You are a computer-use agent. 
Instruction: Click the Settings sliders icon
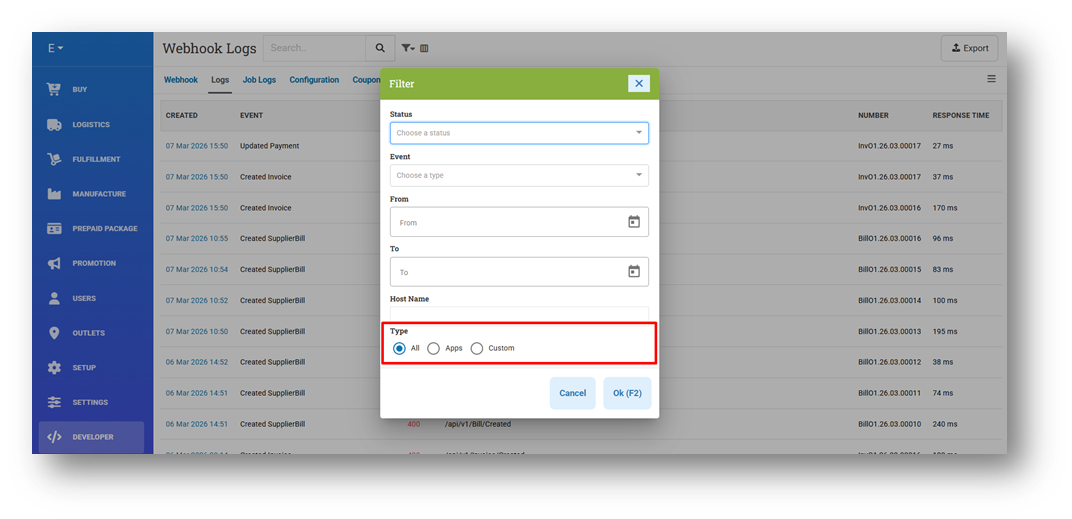tap(54, 403)
